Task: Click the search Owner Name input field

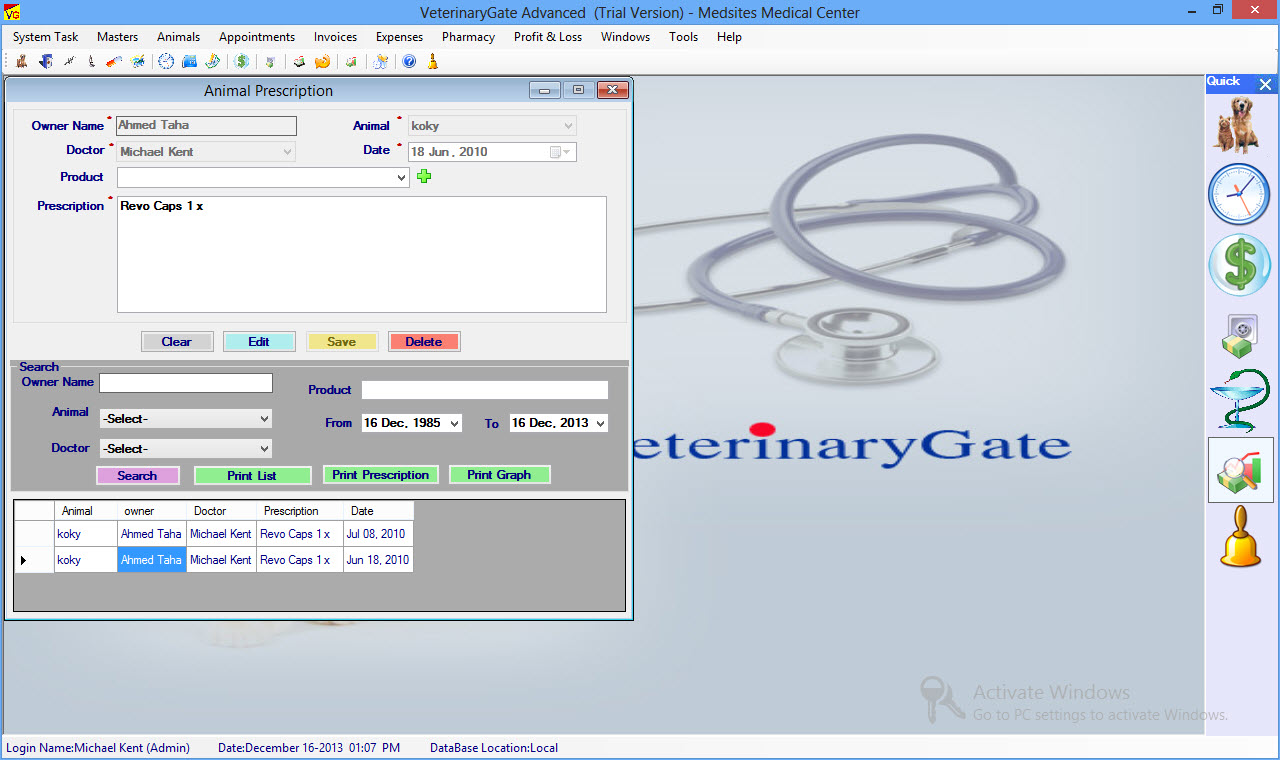Action: click(x=185, y=383)
